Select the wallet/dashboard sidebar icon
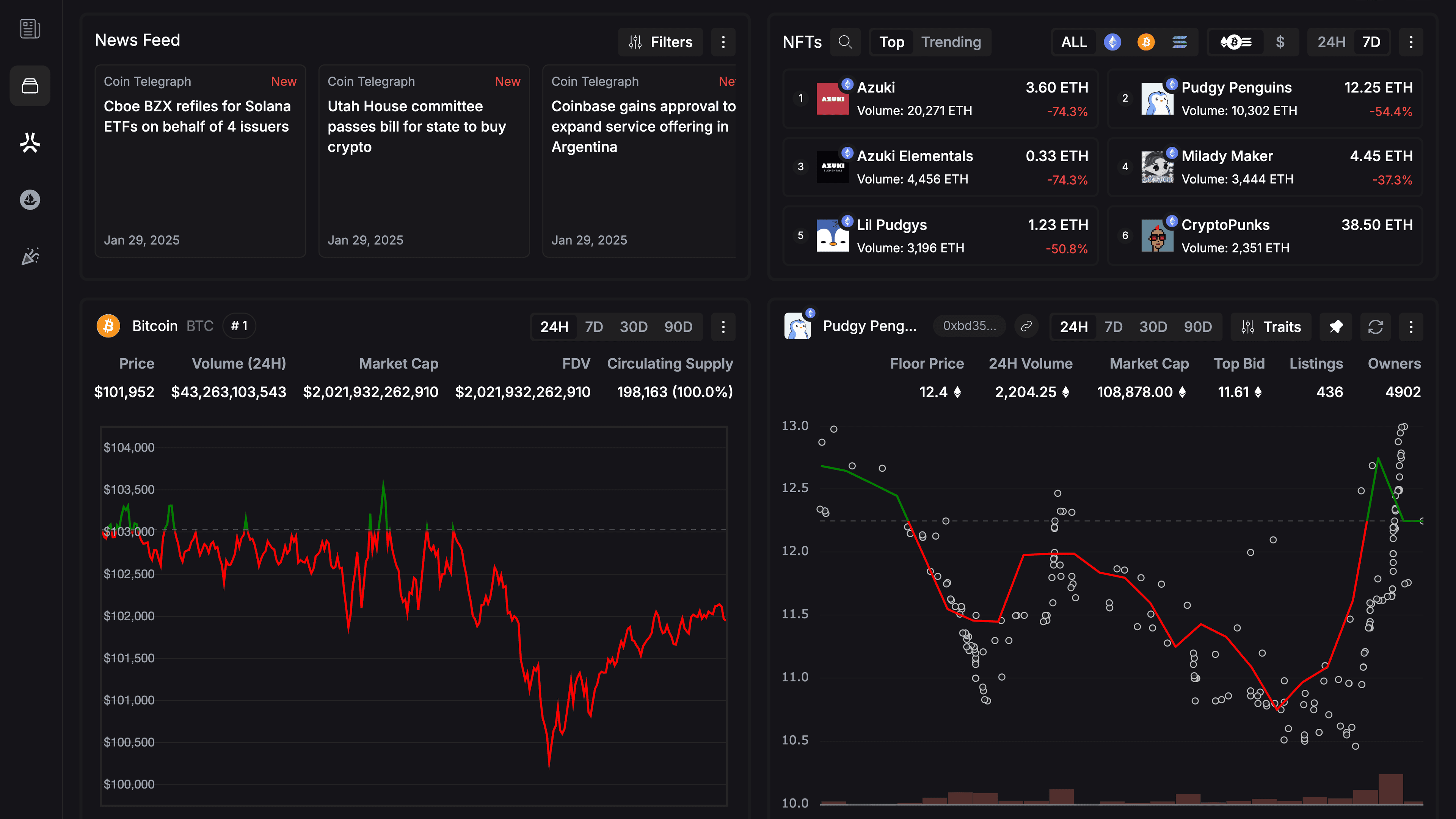Image resolution: width=1456 pixels, height=819 pixels. (30, 86)
